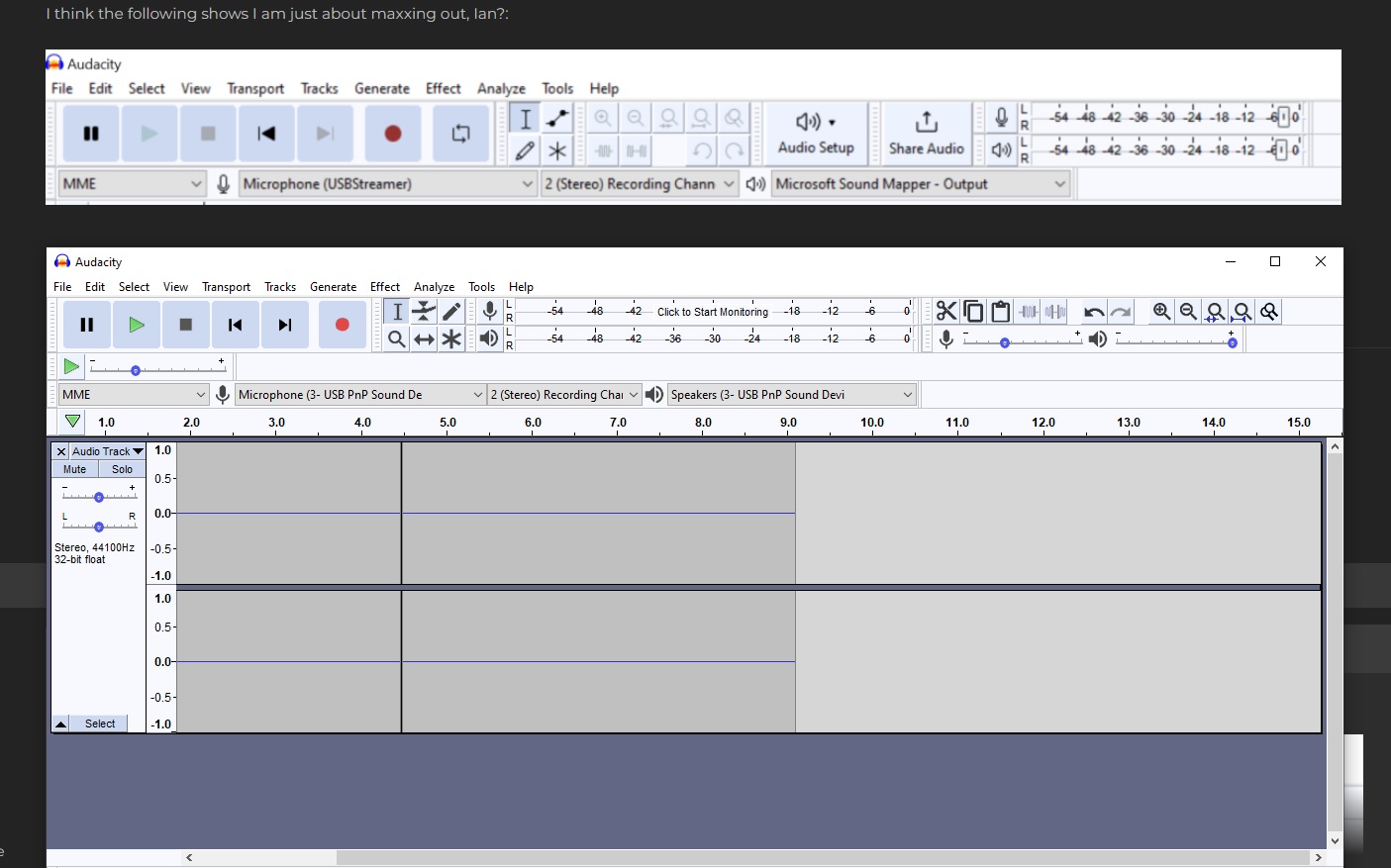Click the Share Audio button

[927, 134]
